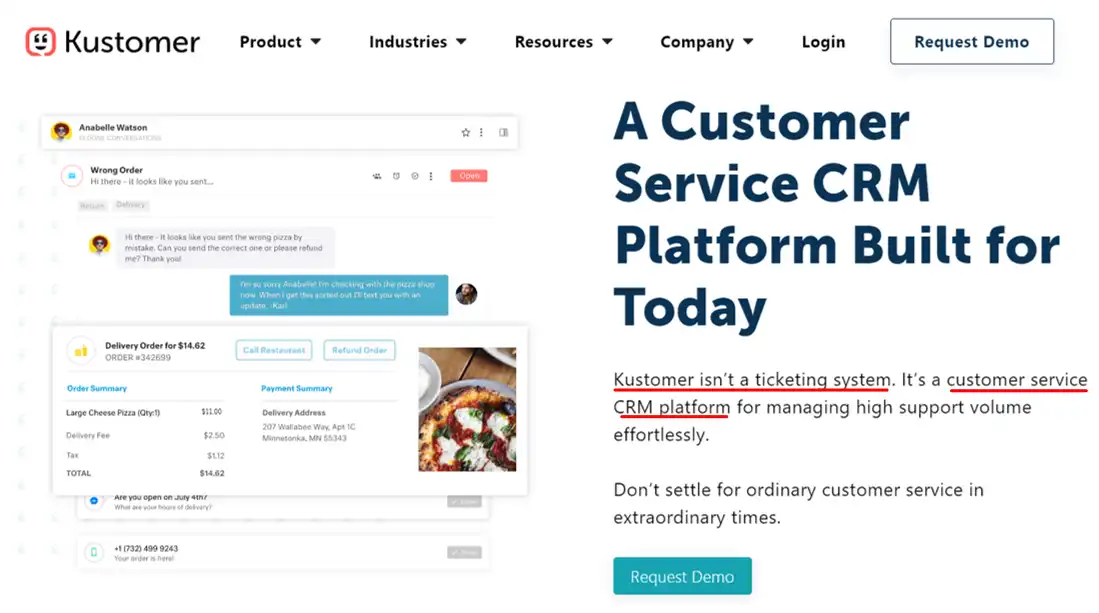This screenshot has height=613, width=1099.
Task: Click '207 Wallabee Way, Apt 1C' address line
Action: pos(309,427)
